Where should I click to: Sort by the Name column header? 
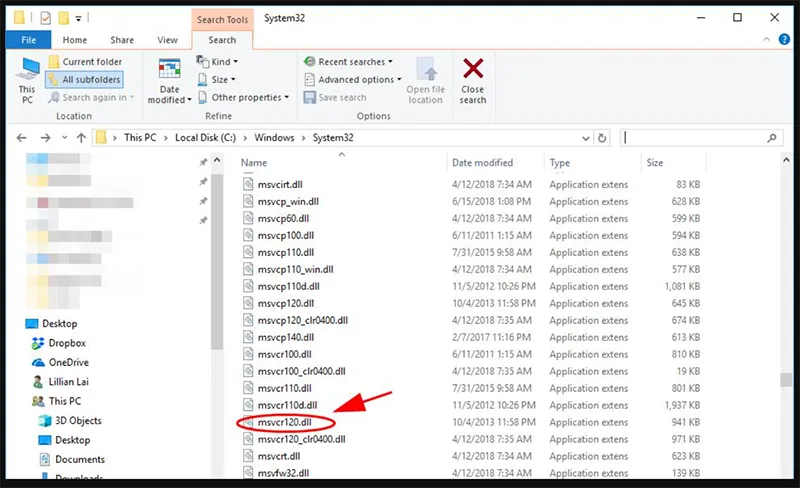pyautogui.click(x=255, y=162)
